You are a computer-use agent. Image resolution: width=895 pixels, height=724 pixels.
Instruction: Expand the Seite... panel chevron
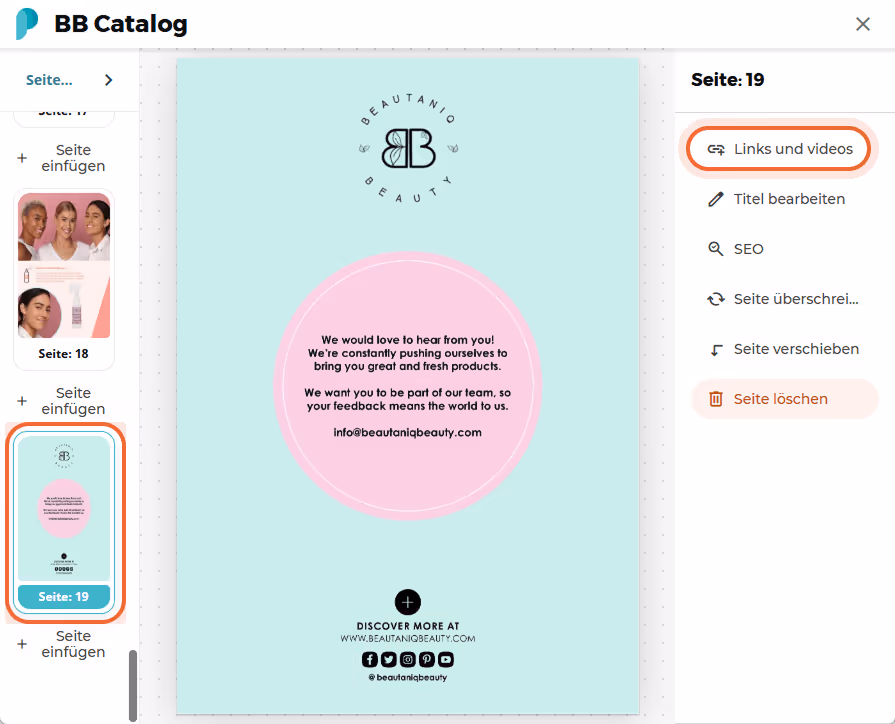108,80
